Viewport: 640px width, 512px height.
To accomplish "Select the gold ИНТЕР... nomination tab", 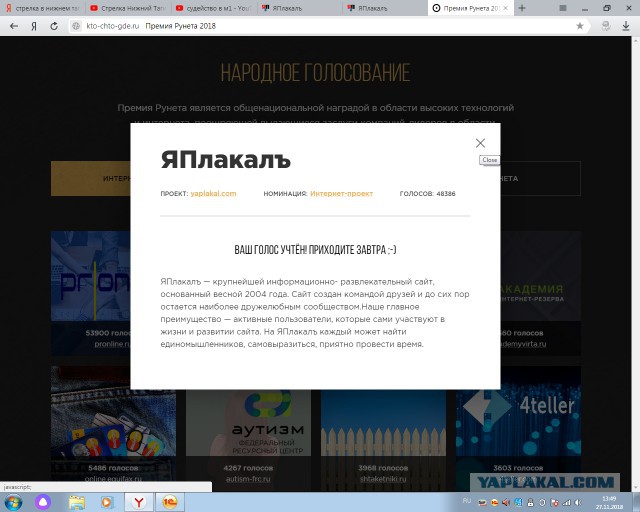I will [91, 178].
